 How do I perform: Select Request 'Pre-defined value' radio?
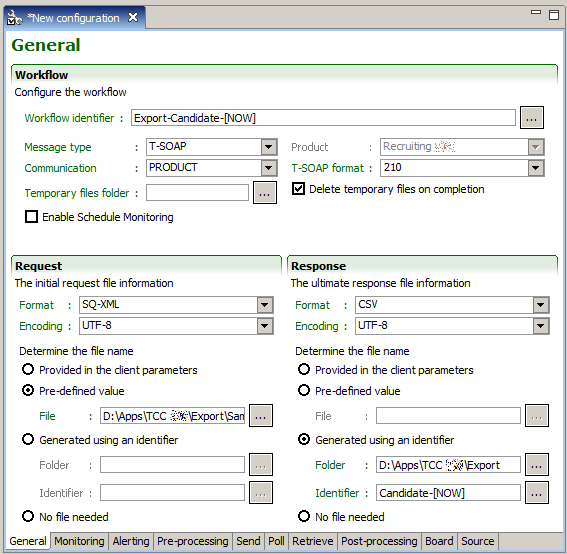[x=28, y=390]
